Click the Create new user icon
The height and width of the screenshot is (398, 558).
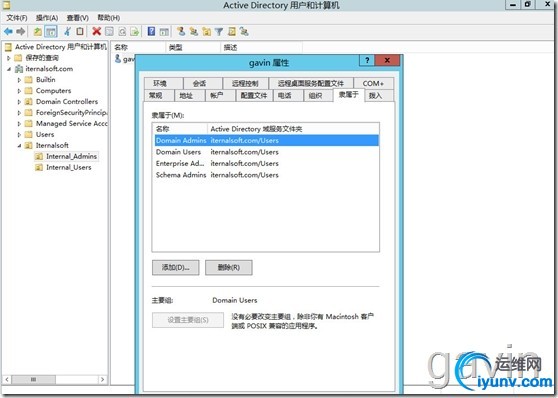click(x=181, y=31)
